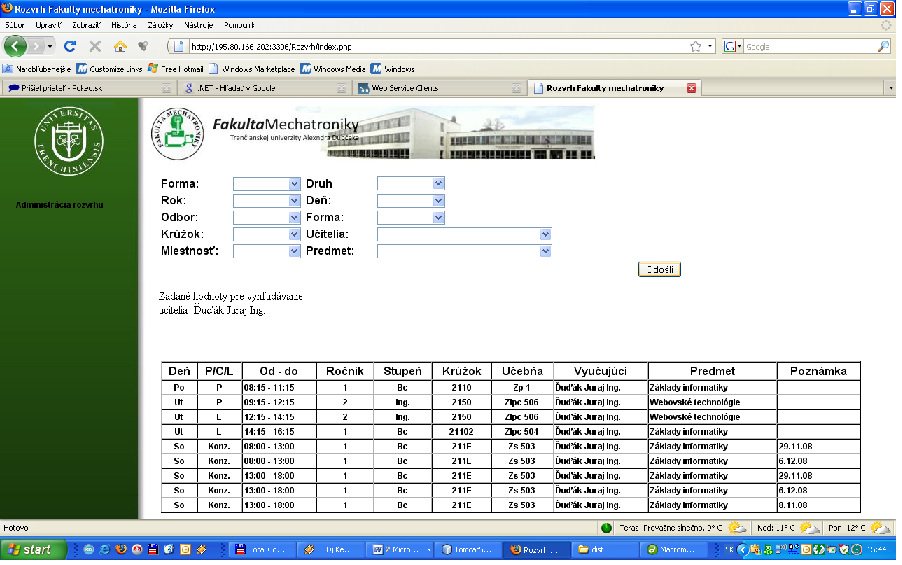This screenshot has height=565, width=902.
Task: Open the Windows bookmark
Action: click(x=392, y=68)
